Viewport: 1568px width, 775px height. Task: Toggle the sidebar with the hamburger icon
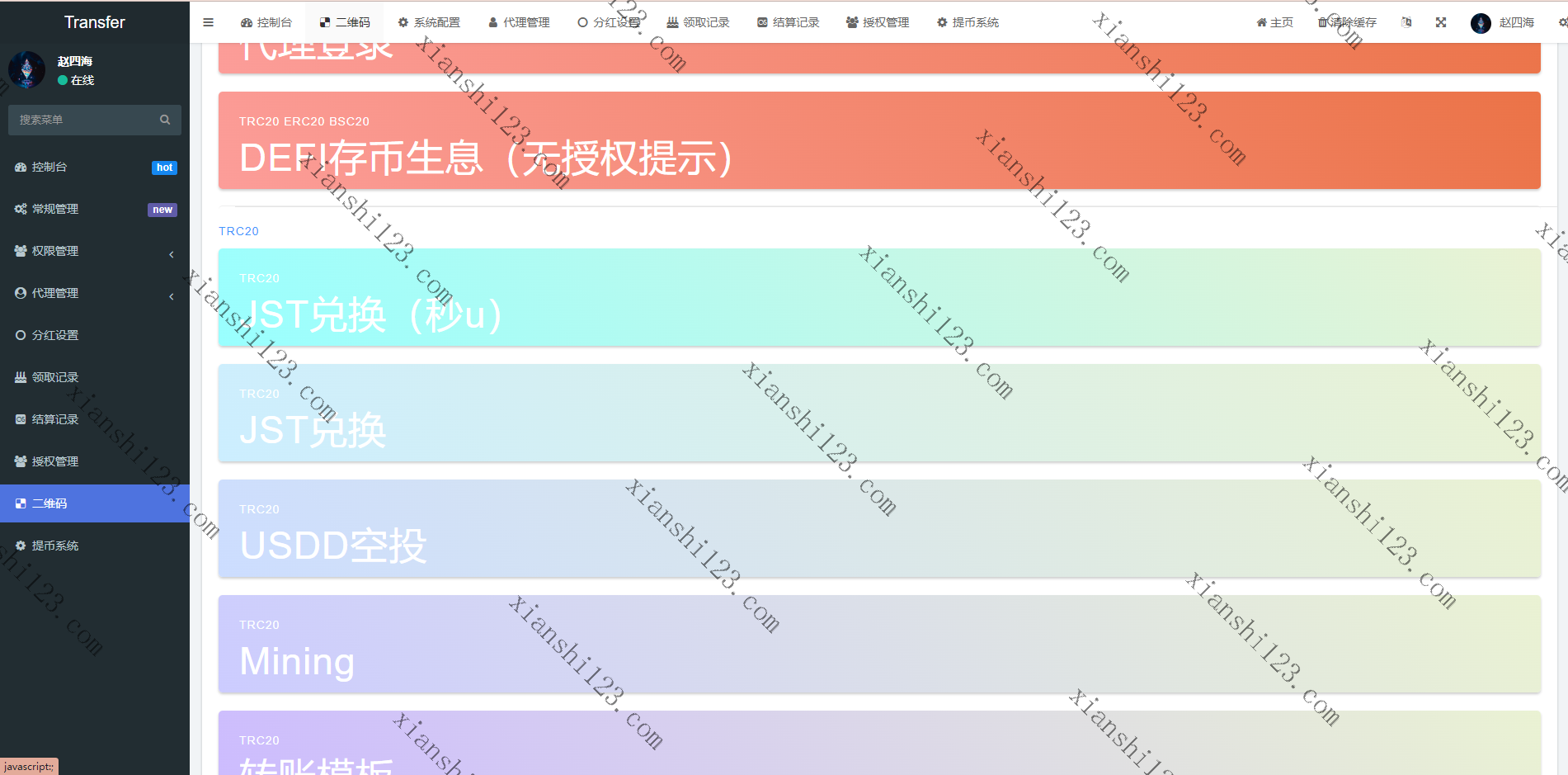(208, 22)
